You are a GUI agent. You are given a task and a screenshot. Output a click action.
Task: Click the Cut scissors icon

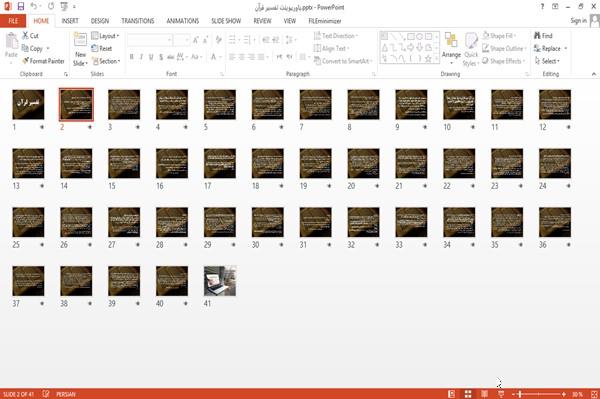(x=25, y=36)
